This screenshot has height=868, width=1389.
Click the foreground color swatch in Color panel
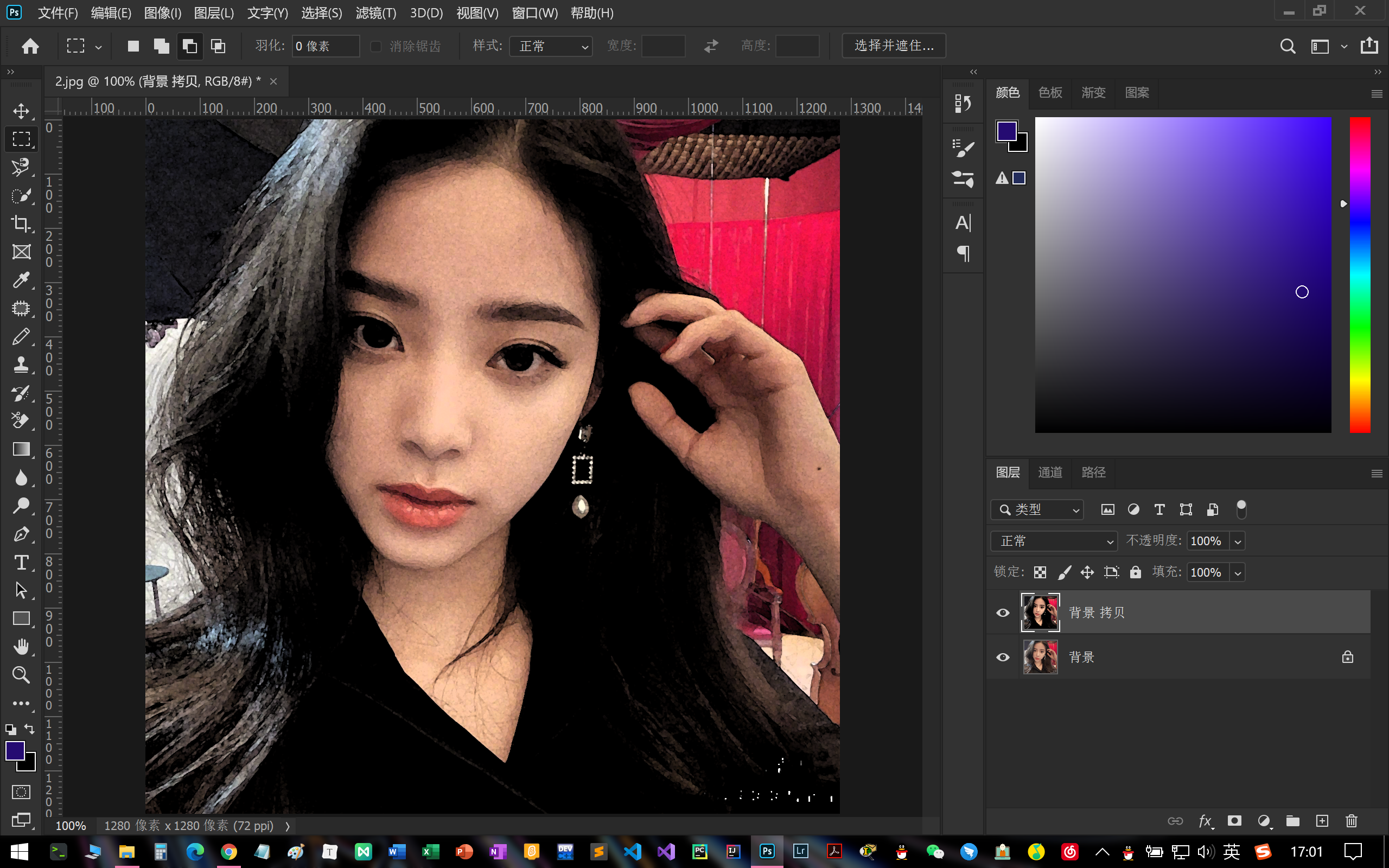click(x=1008, y=131)
